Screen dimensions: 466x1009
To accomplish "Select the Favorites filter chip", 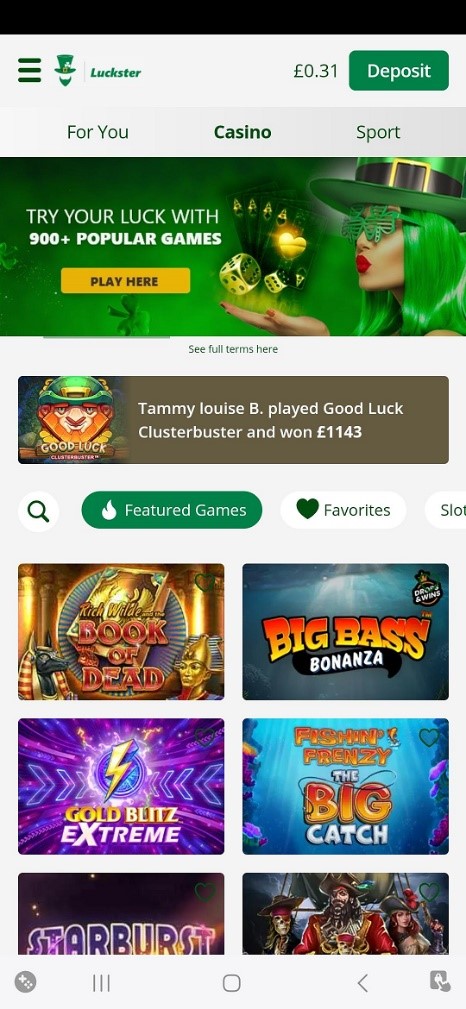I will (343, 510).
